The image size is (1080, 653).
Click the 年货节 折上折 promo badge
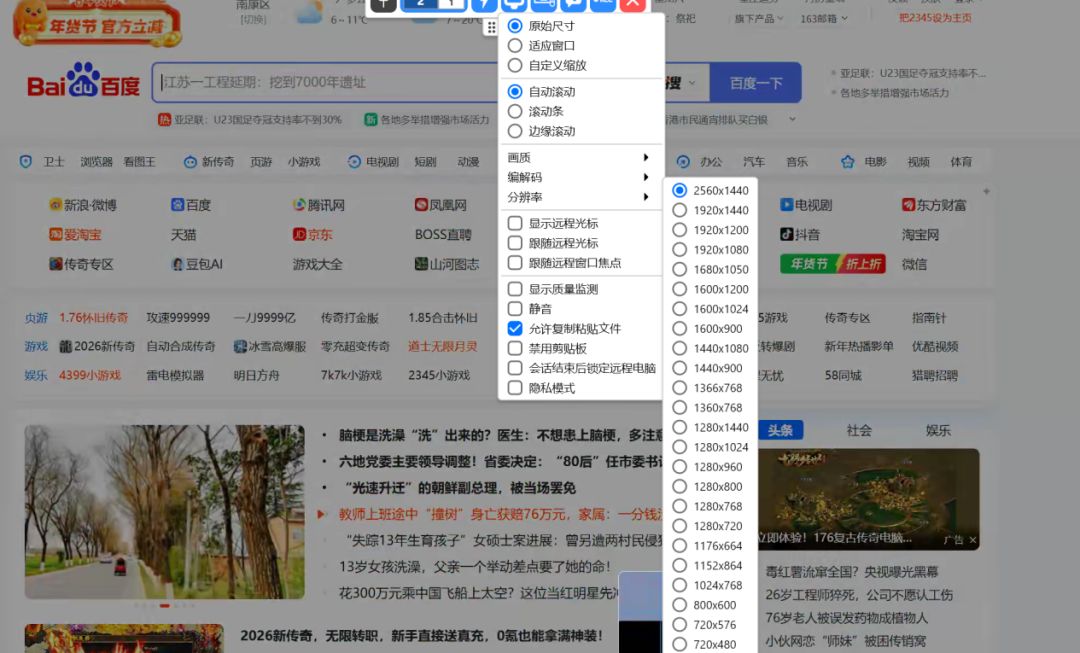click(833, 264)
